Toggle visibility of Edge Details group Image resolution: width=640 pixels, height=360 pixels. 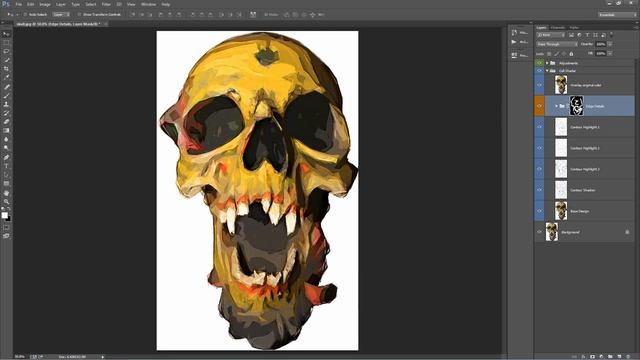tap(540, 106)
